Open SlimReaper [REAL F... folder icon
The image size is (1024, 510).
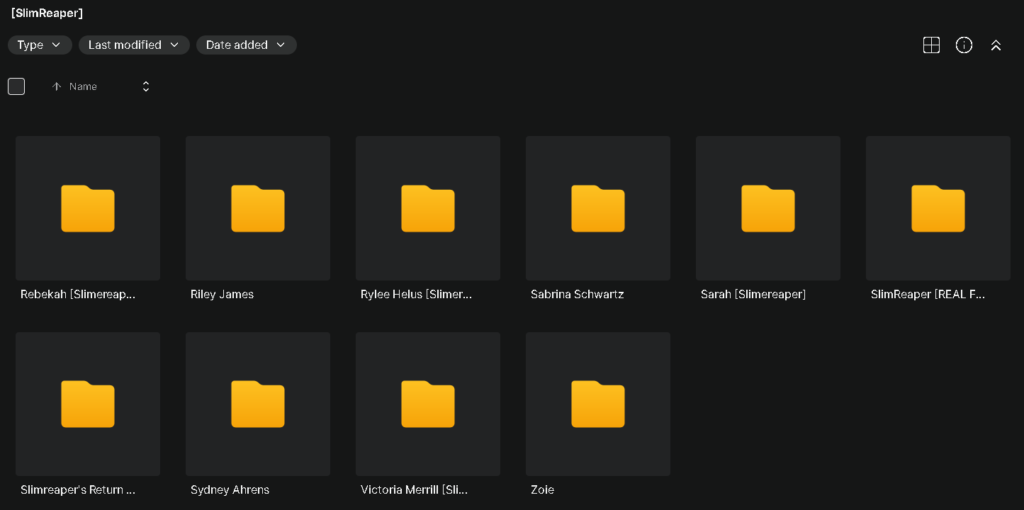938,208
